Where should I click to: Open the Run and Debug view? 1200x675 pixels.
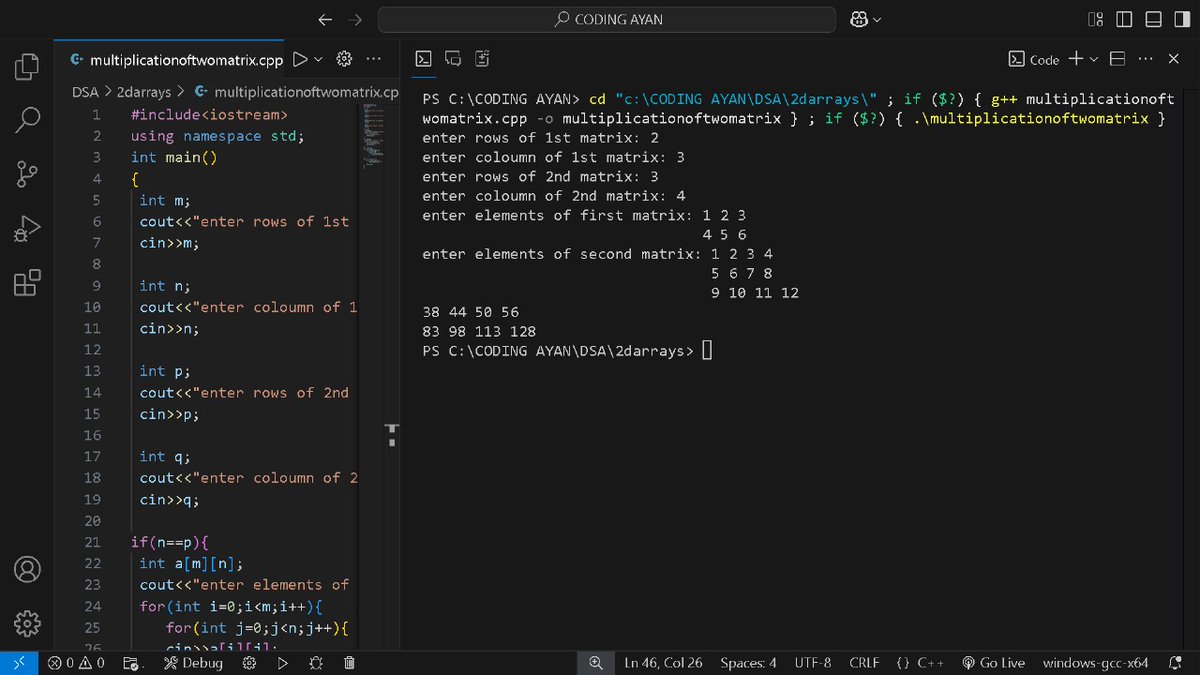click(x=27, y=228)
